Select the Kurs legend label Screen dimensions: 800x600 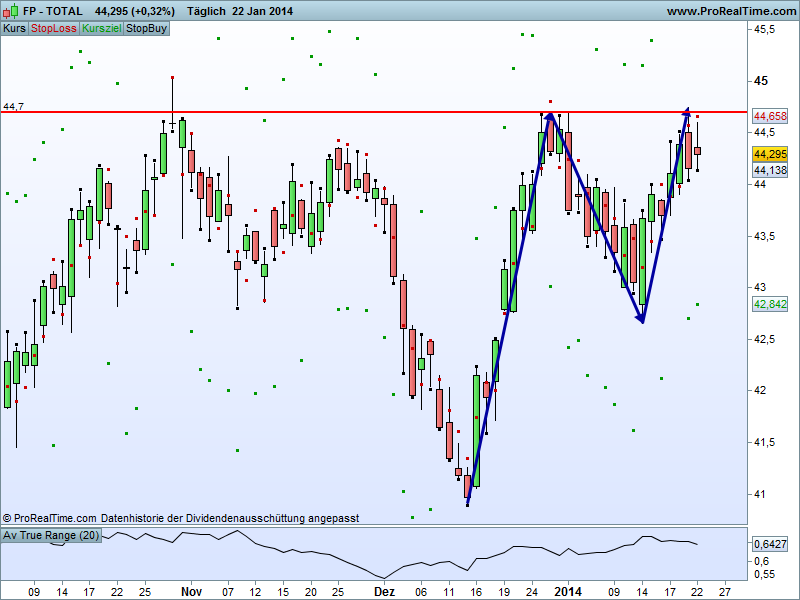tap(14, 28)
